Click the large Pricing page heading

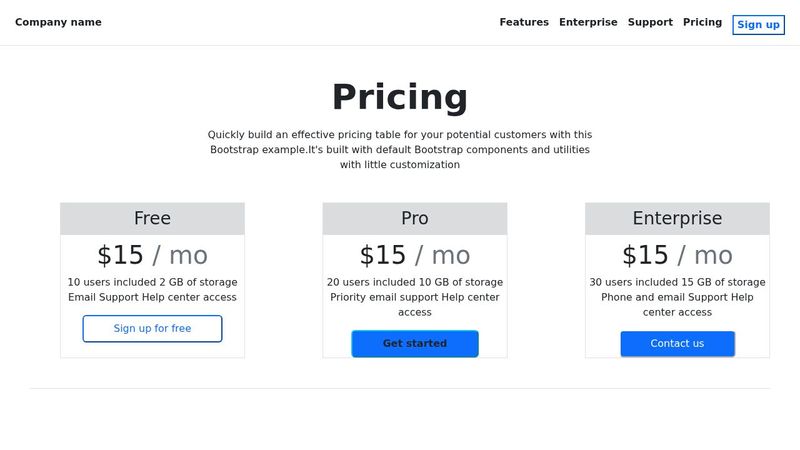[400, 97]
